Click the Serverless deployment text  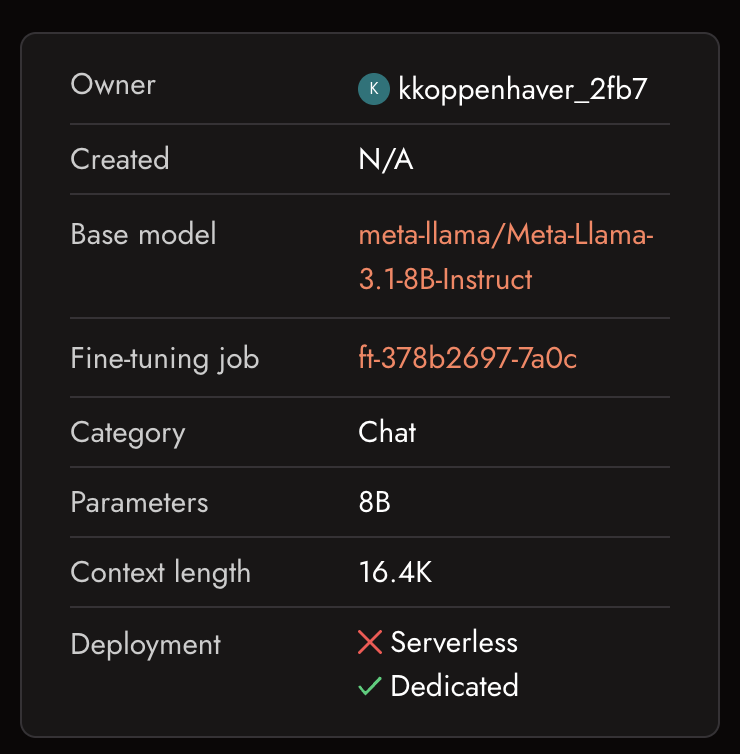point(454,642)
